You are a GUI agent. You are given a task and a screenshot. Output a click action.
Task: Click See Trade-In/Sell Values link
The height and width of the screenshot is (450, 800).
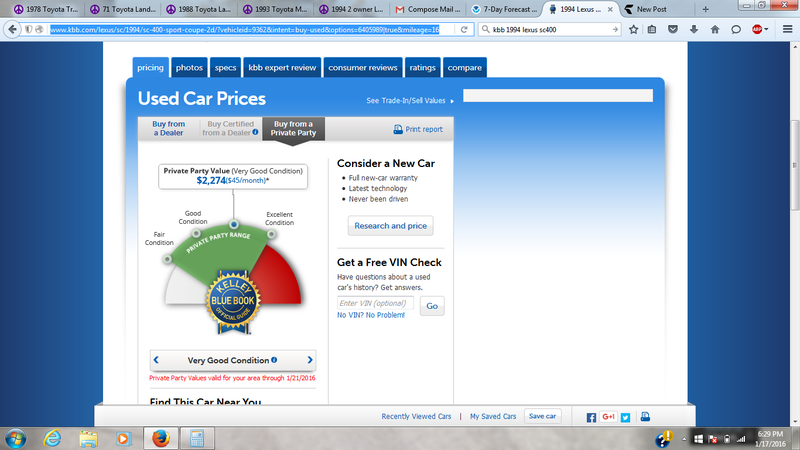point(410,101)
